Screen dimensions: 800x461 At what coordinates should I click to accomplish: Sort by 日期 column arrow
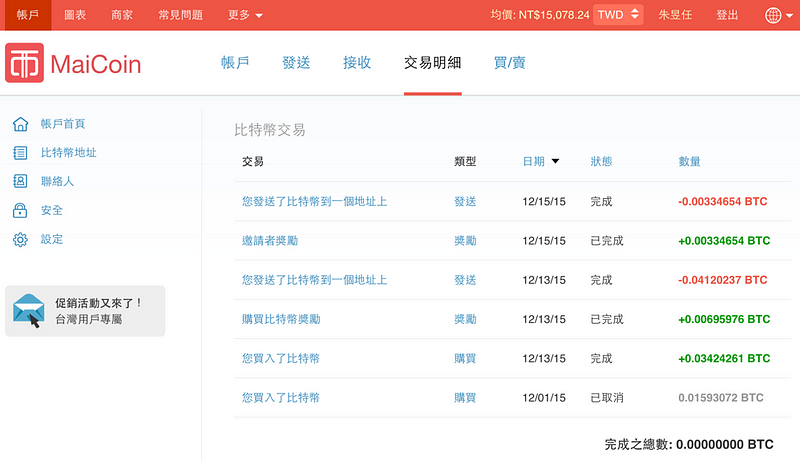tap(555, 161)
